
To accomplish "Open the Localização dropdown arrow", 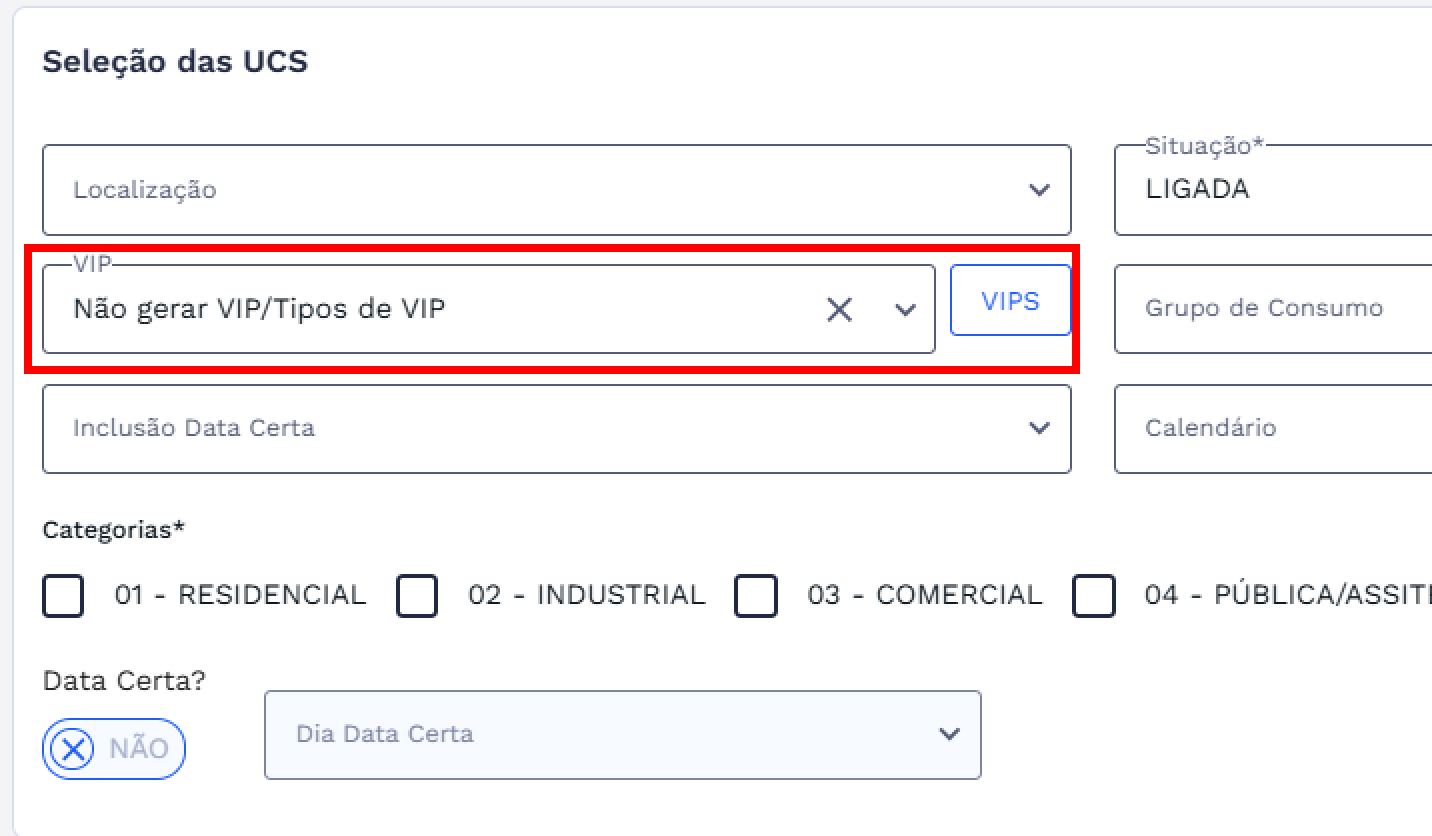I will click(1040, 190).
